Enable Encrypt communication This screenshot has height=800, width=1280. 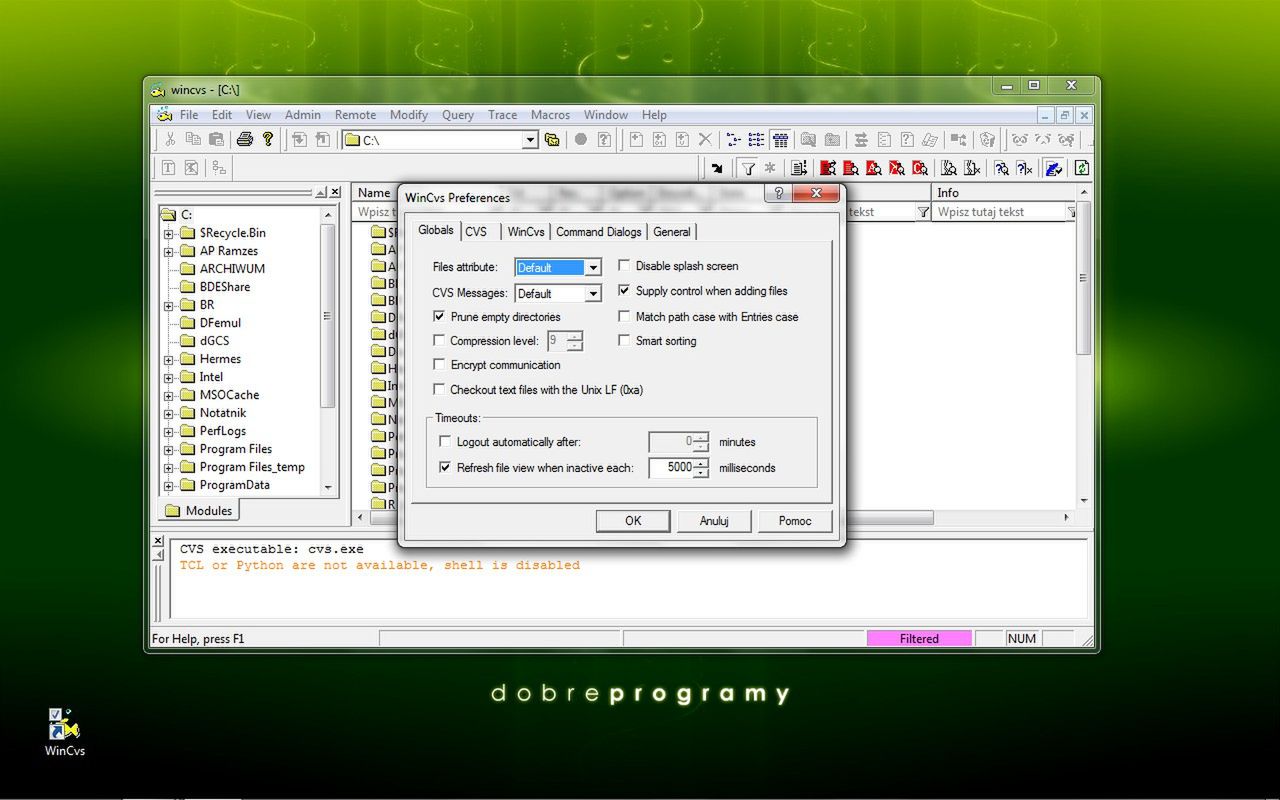pyautogui.click(x=439, y=365)
